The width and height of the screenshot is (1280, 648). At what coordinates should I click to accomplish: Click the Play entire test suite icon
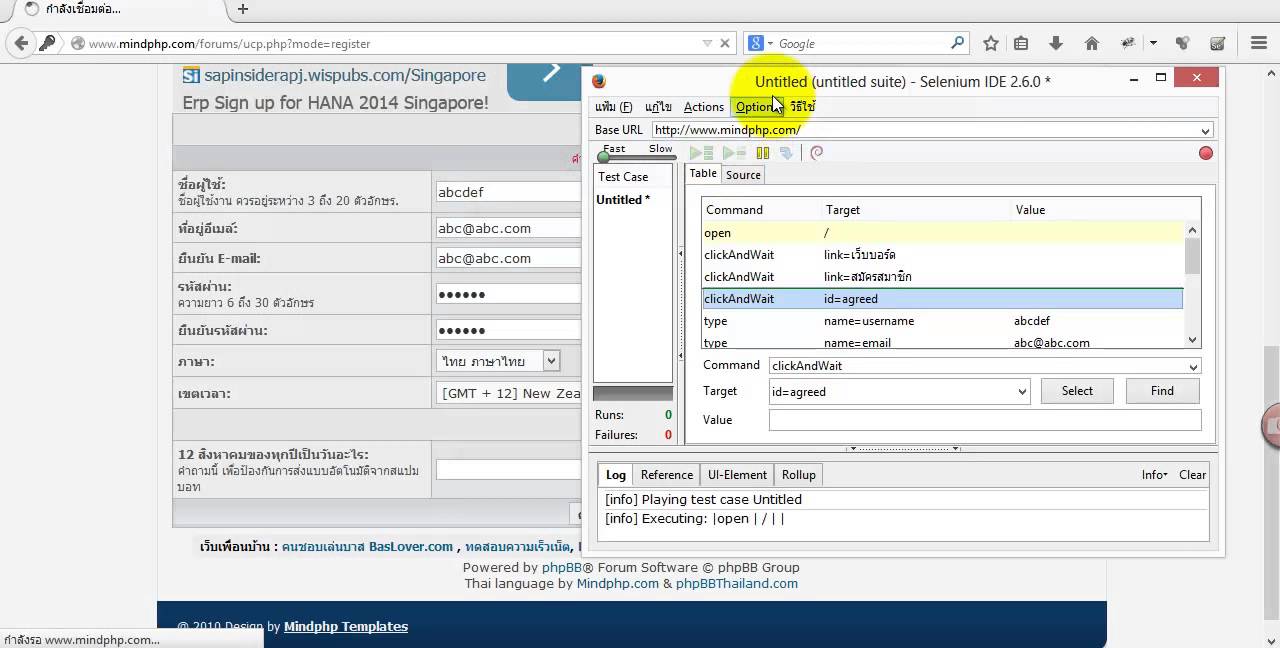click(x=701, y=153)
